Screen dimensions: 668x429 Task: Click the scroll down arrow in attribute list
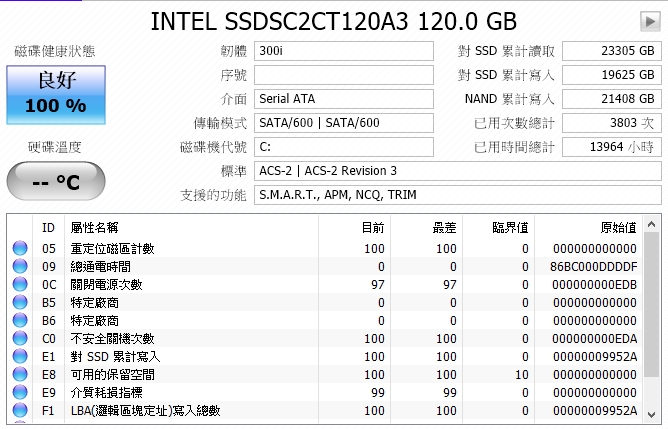click(651, 414)
